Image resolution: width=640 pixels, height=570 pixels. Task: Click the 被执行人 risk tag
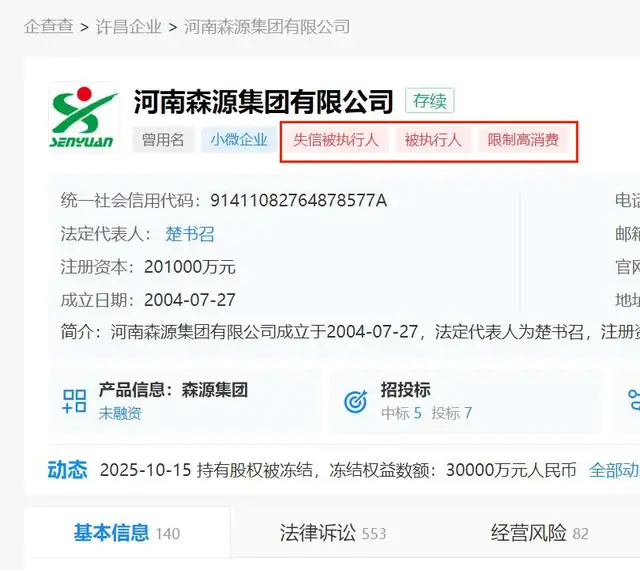[433, 140]
